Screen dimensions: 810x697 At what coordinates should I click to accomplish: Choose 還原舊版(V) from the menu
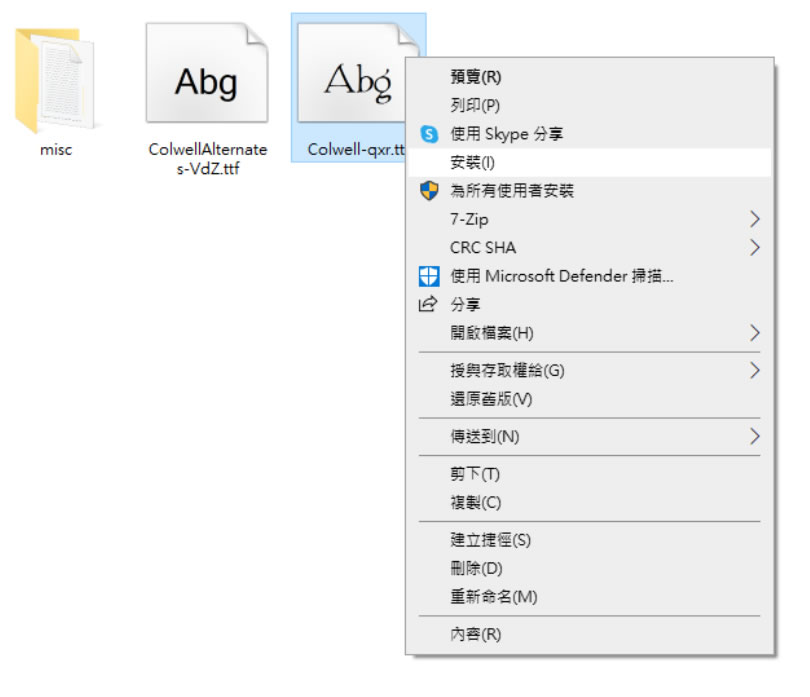pyautogui.click(x=589, y=399)
